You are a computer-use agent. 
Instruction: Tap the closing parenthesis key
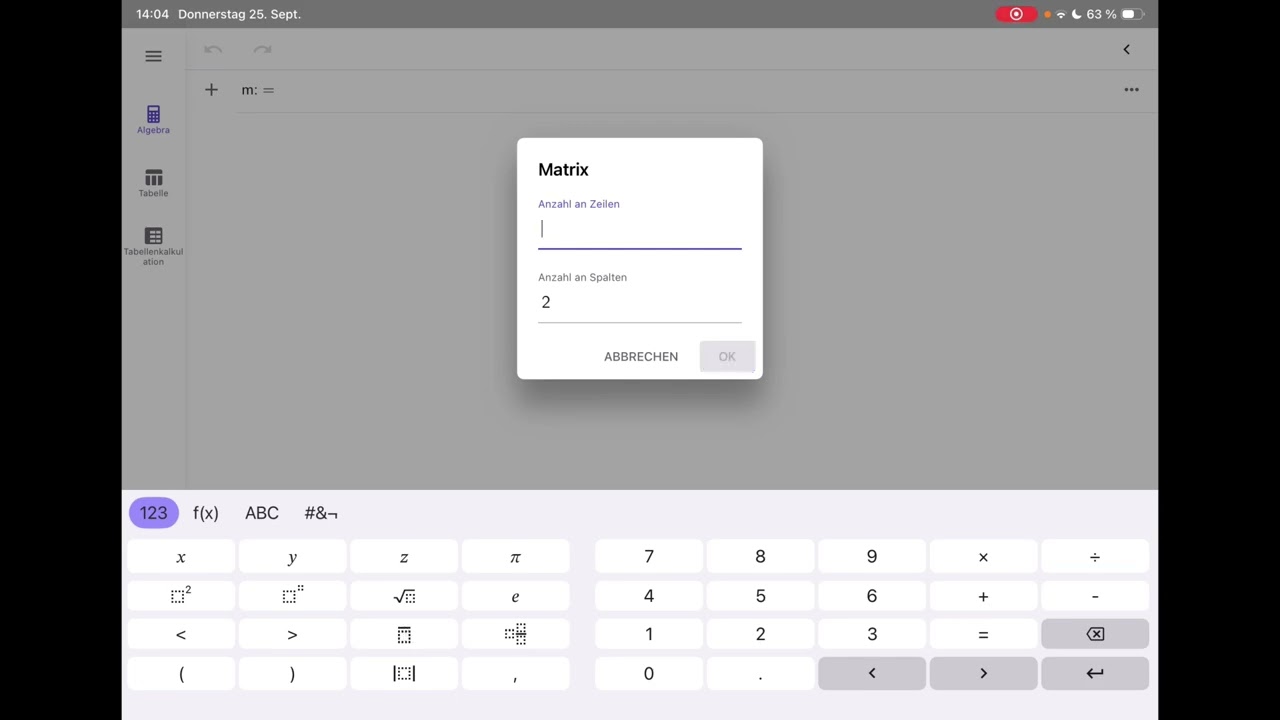tap(292, 673)
